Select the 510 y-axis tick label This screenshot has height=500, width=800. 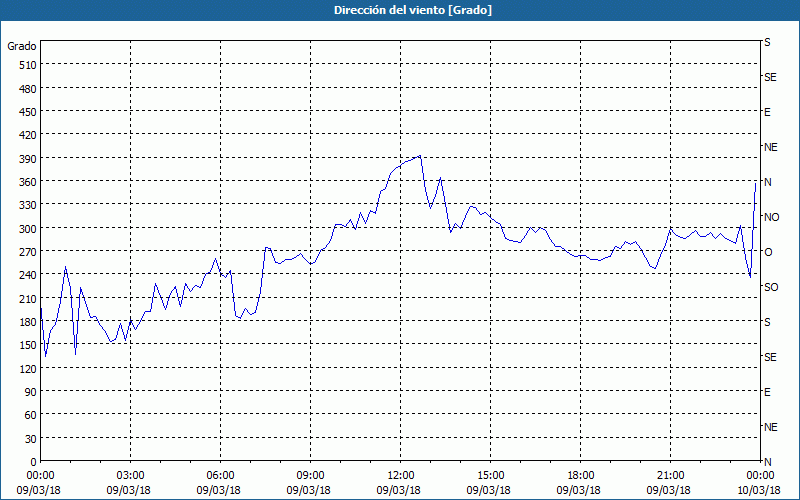(28, 65)
